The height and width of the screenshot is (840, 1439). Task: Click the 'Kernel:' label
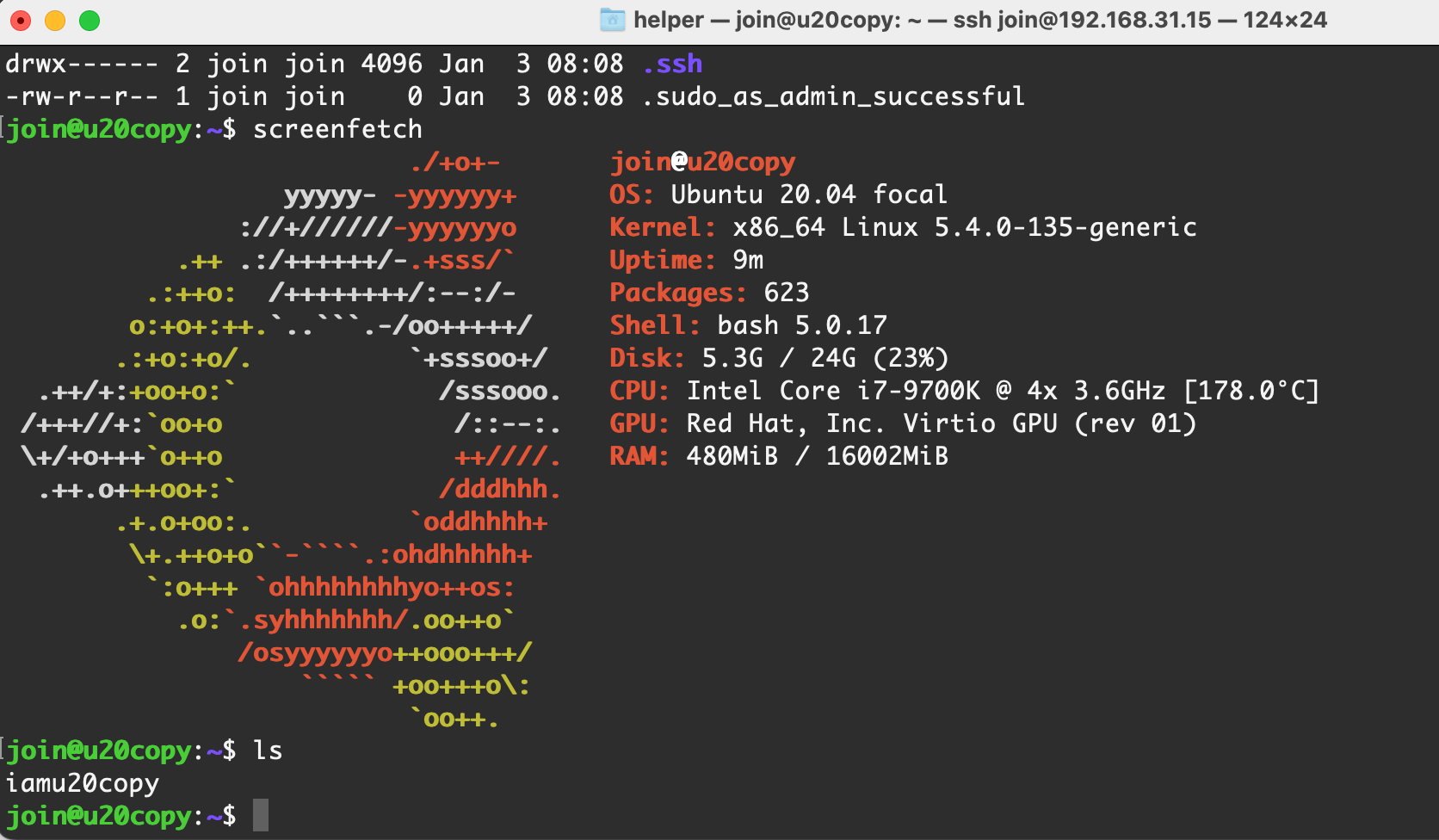click(x=663, y=227)
